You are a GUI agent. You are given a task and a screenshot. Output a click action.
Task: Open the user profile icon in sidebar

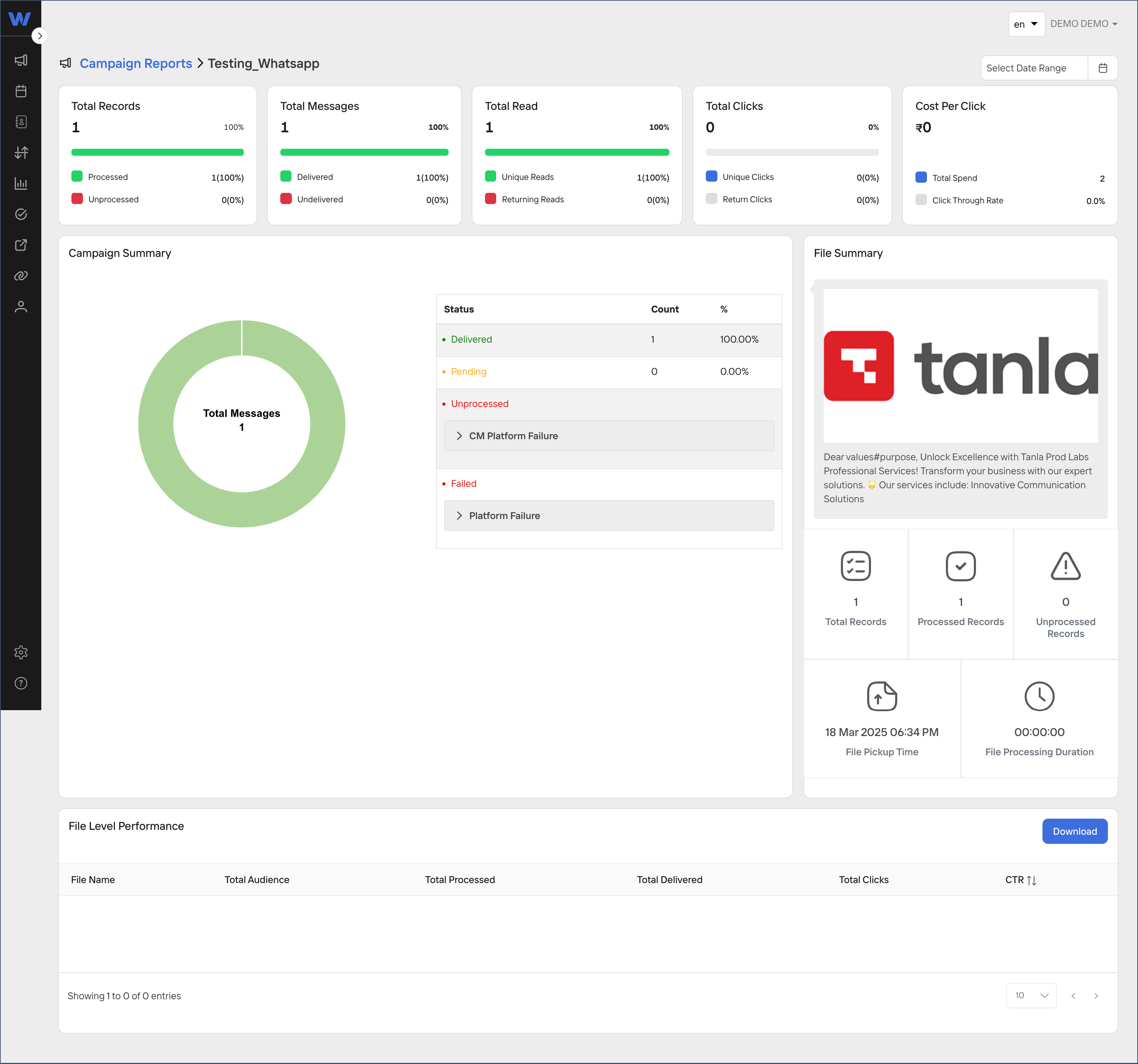click(x=21, y=306)
